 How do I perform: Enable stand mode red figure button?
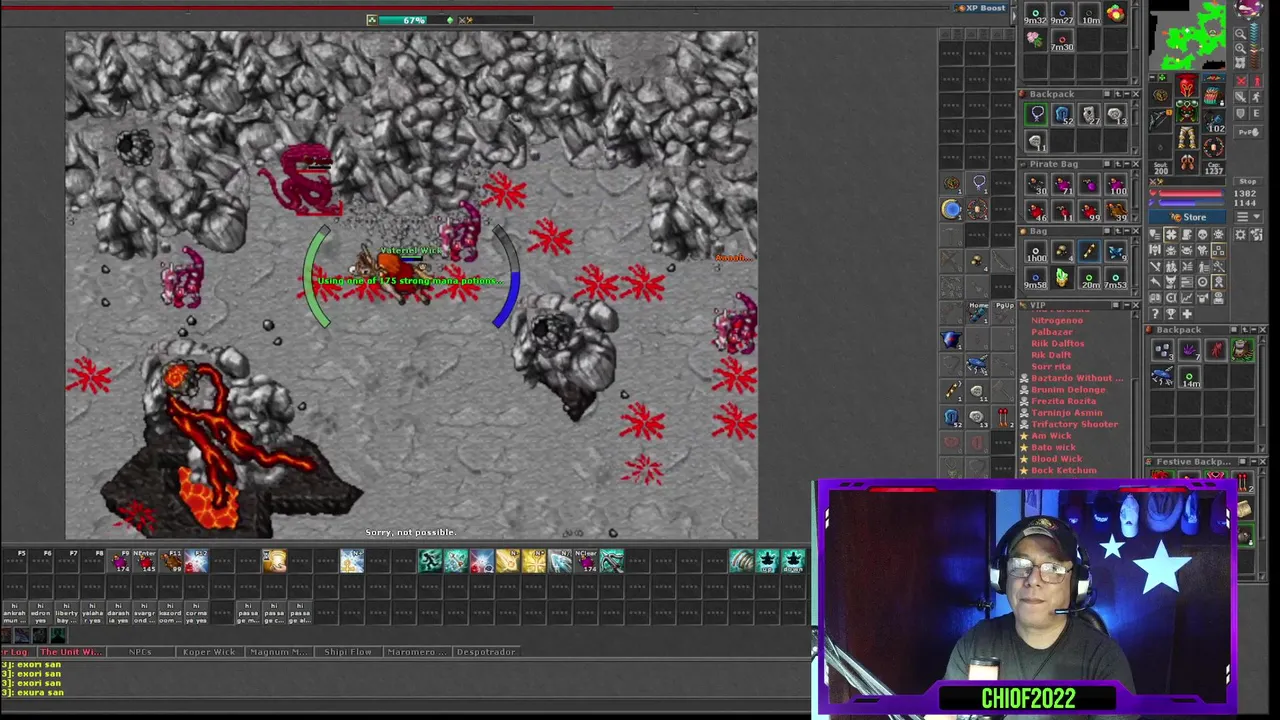[1256, 81]
